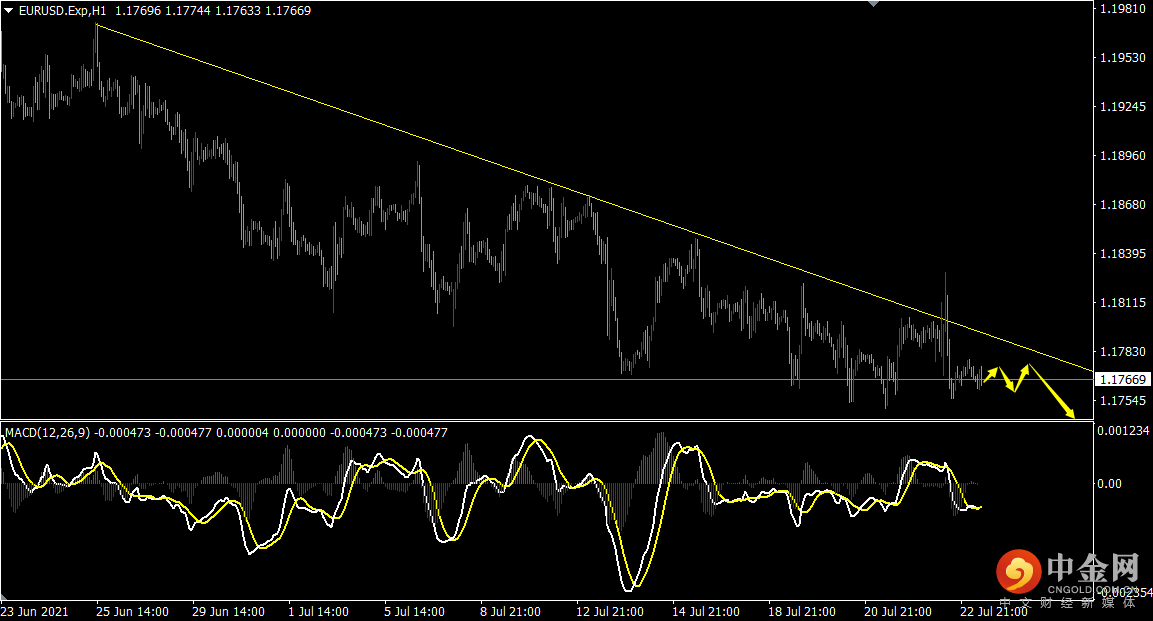The width and height of the screenshot is (1153, 621).
Task: Click the 1.19530 price axis label
Action: 1122,57
